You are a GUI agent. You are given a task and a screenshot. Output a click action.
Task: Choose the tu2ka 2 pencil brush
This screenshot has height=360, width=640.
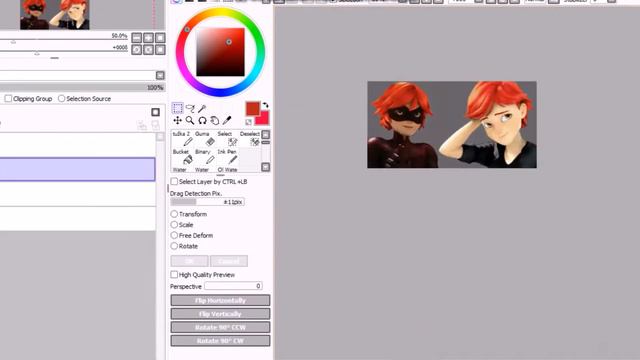[182, 139]
